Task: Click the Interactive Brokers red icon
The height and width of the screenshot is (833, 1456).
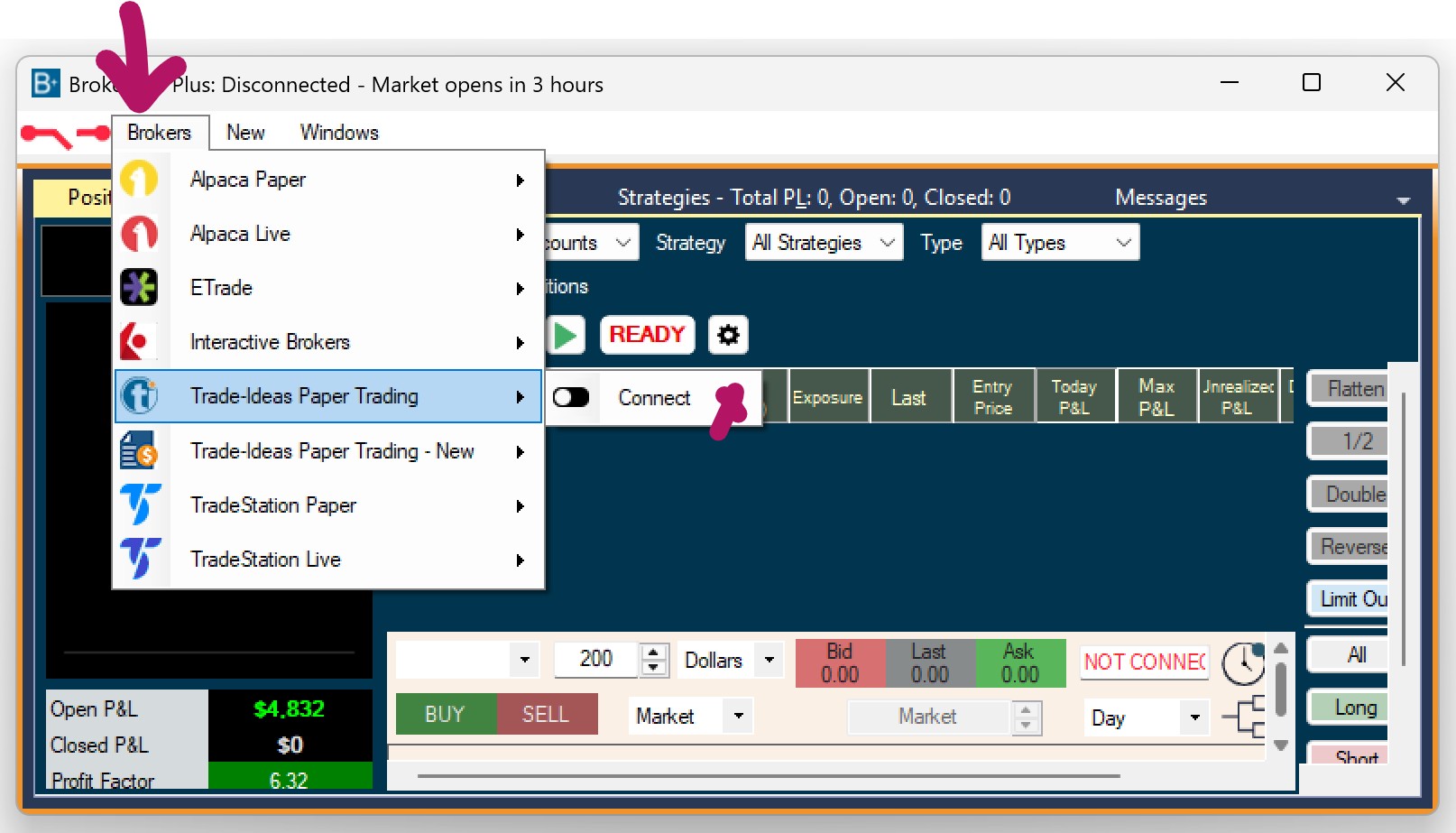Action: (139, 342)
